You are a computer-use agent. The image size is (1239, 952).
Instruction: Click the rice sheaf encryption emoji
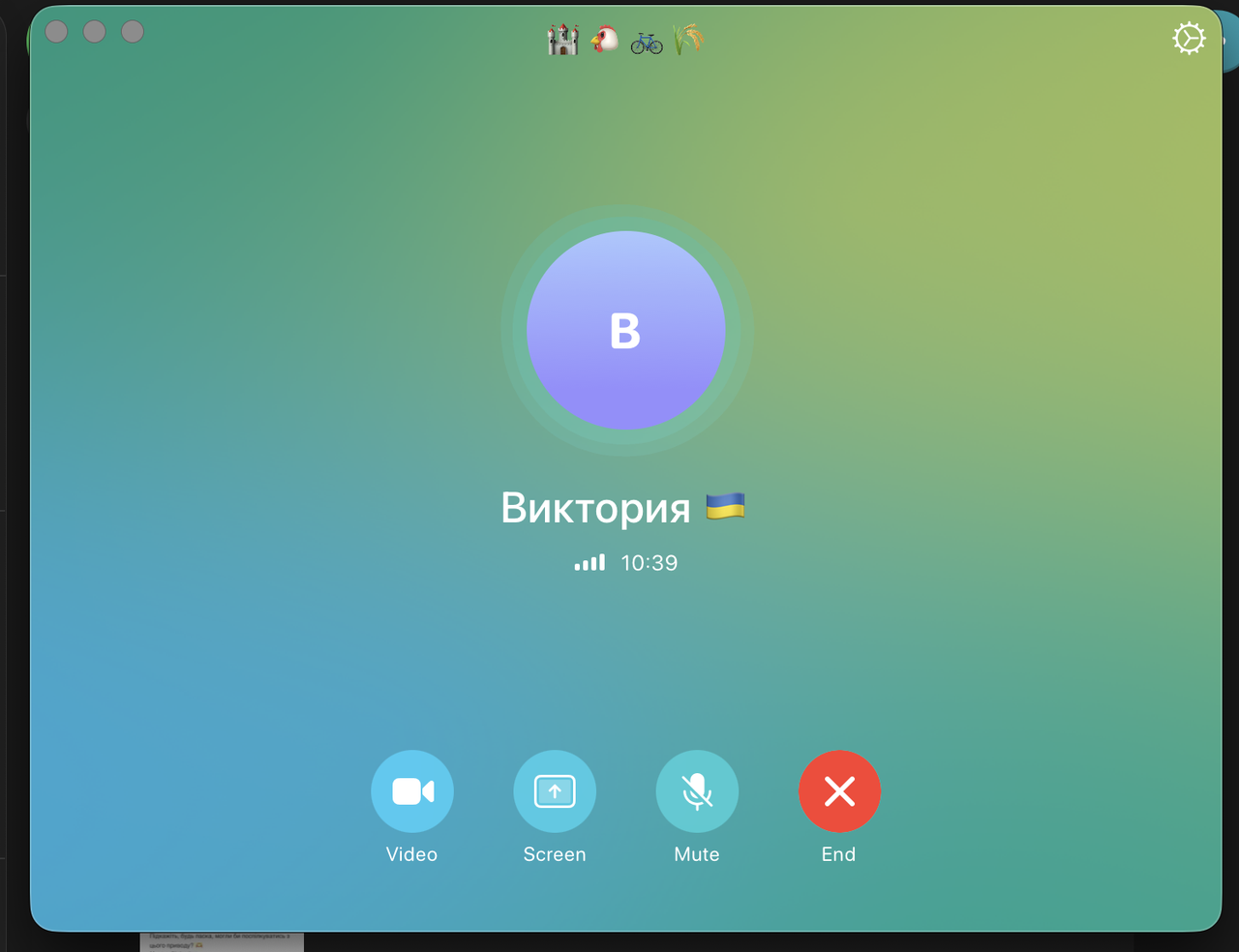pyautogui.click(x=688, y=40)
